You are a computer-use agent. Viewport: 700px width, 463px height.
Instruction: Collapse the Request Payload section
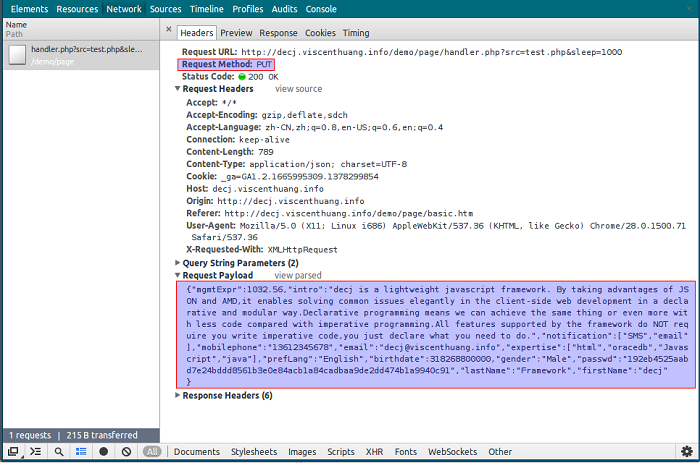tap(178, 275)
